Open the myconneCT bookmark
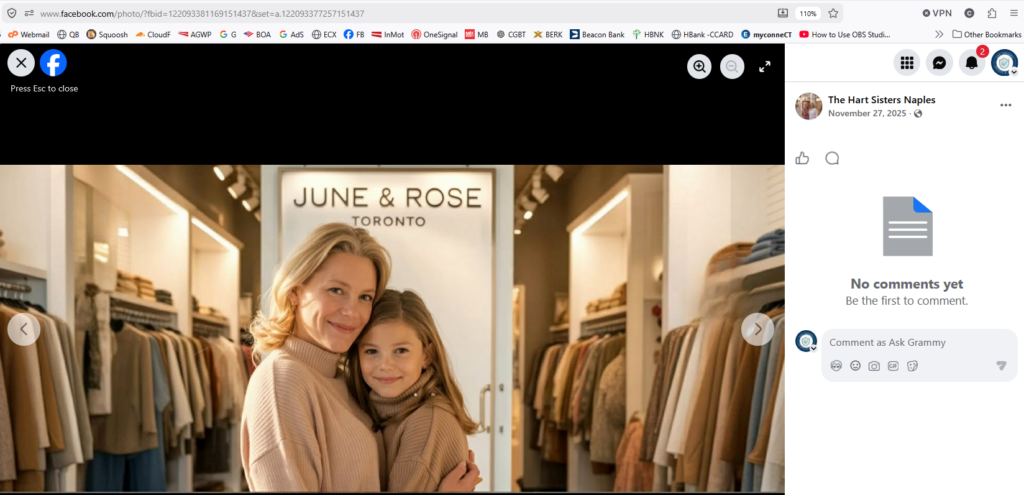 pos(766,35)
